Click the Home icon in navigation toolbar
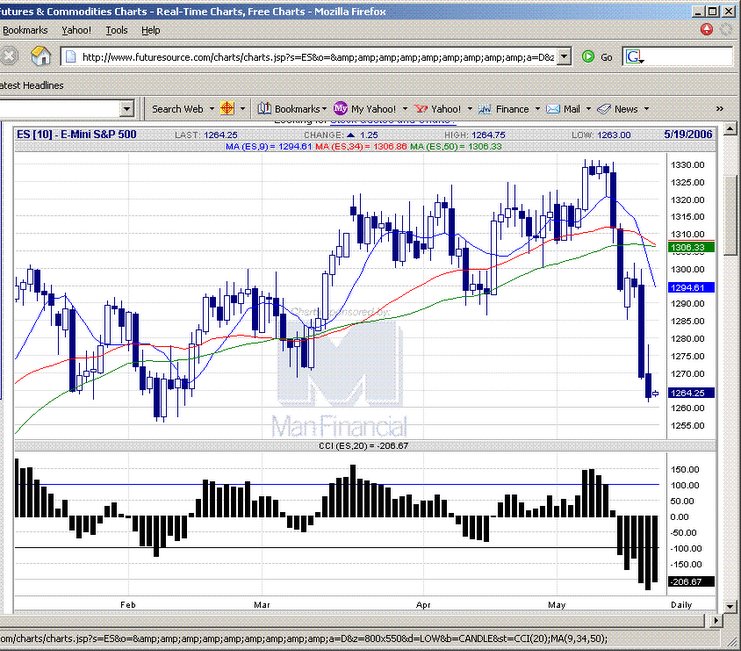 [x=41, y=56]
